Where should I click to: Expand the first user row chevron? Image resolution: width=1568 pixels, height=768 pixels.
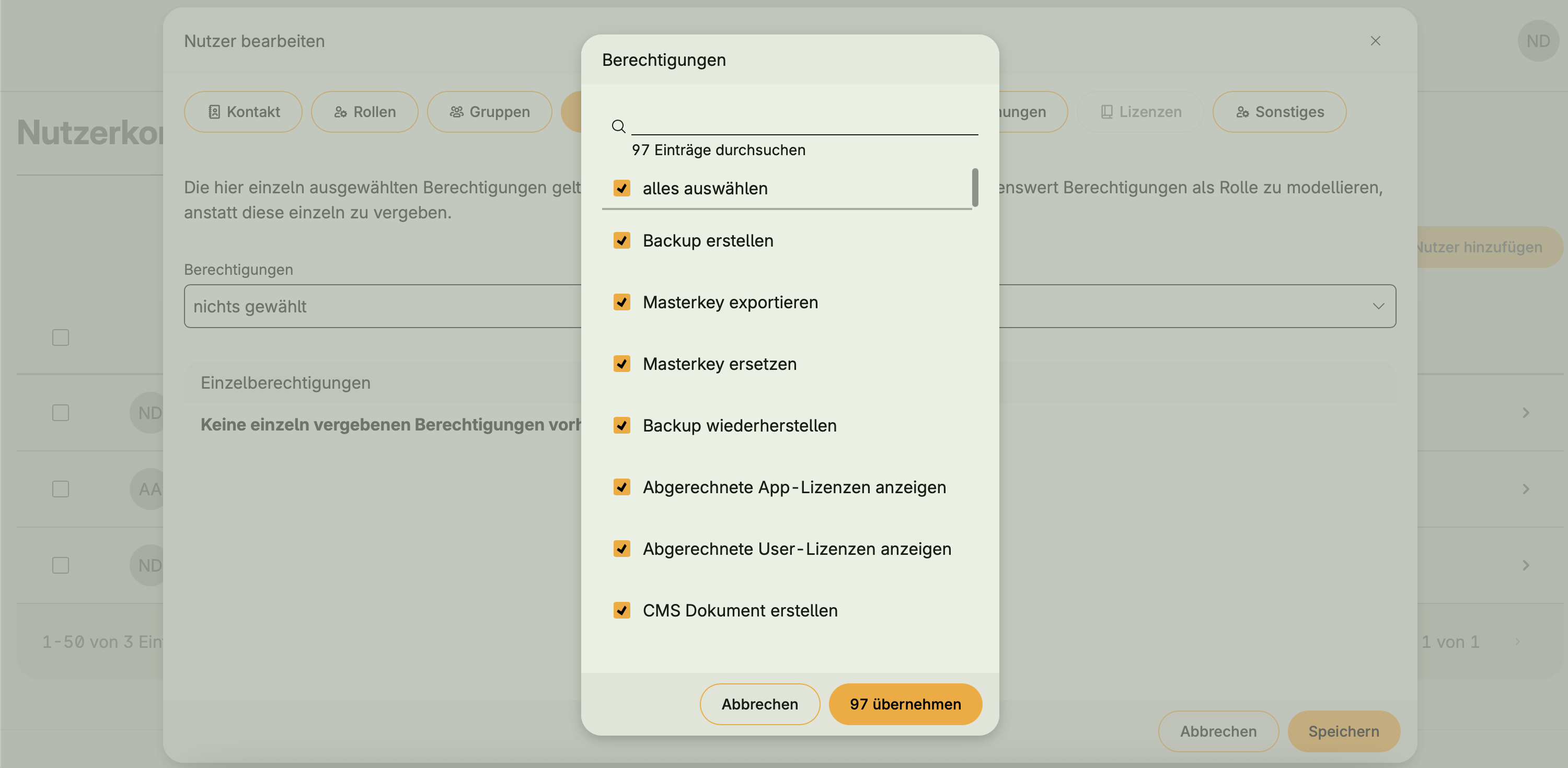coord(1525,413)
